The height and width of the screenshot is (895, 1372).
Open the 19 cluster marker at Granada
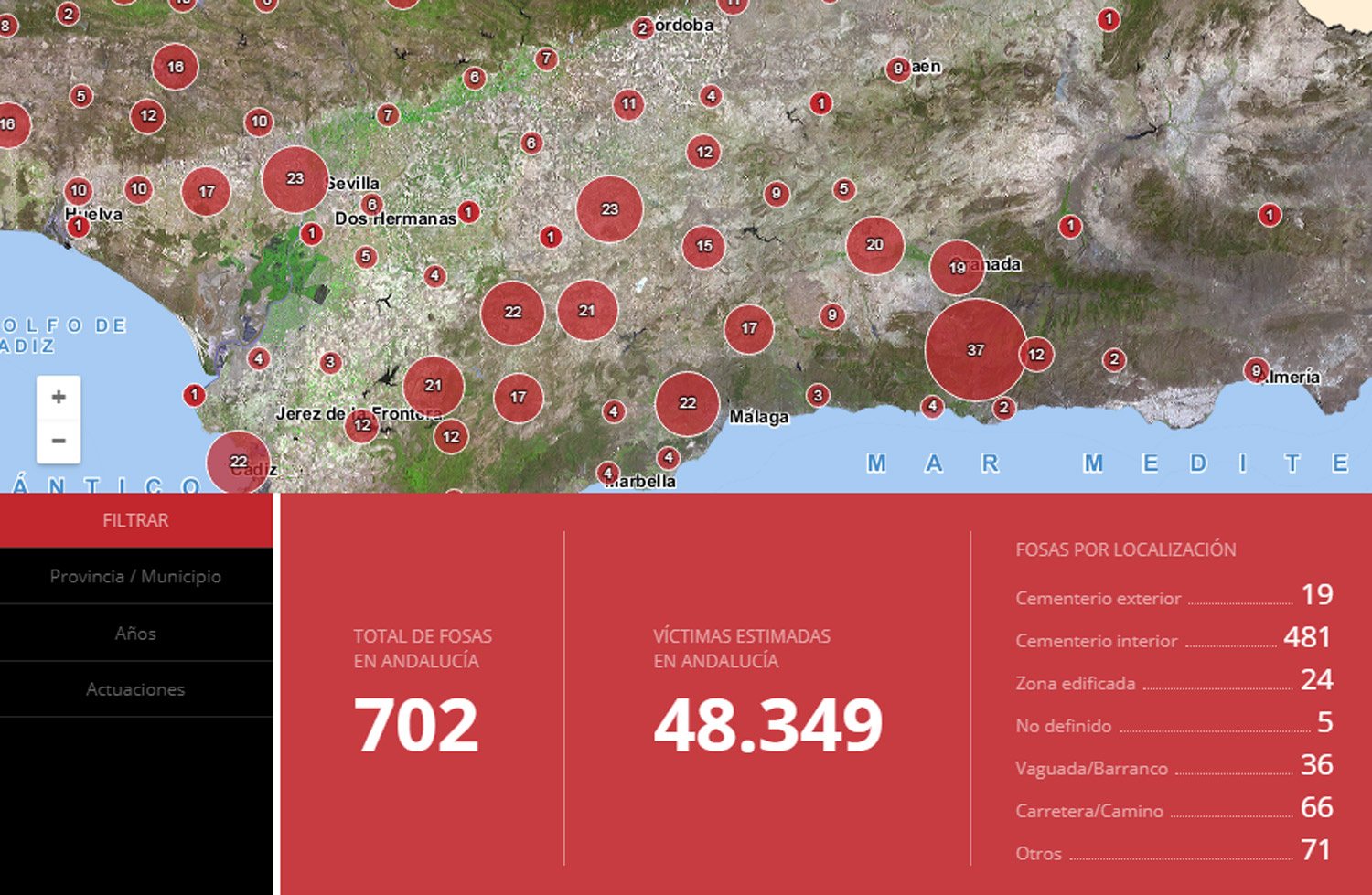click(957, 268)
